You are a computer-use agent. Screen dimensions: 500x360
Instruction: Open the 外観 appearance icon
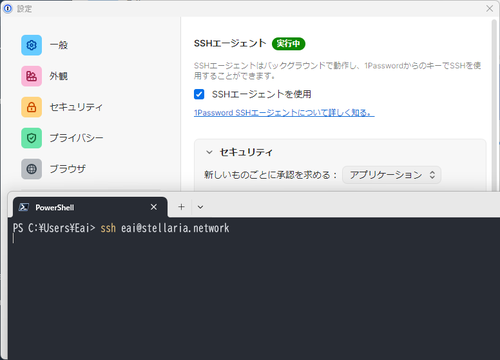pyautogui.click(x=32, y=76)
